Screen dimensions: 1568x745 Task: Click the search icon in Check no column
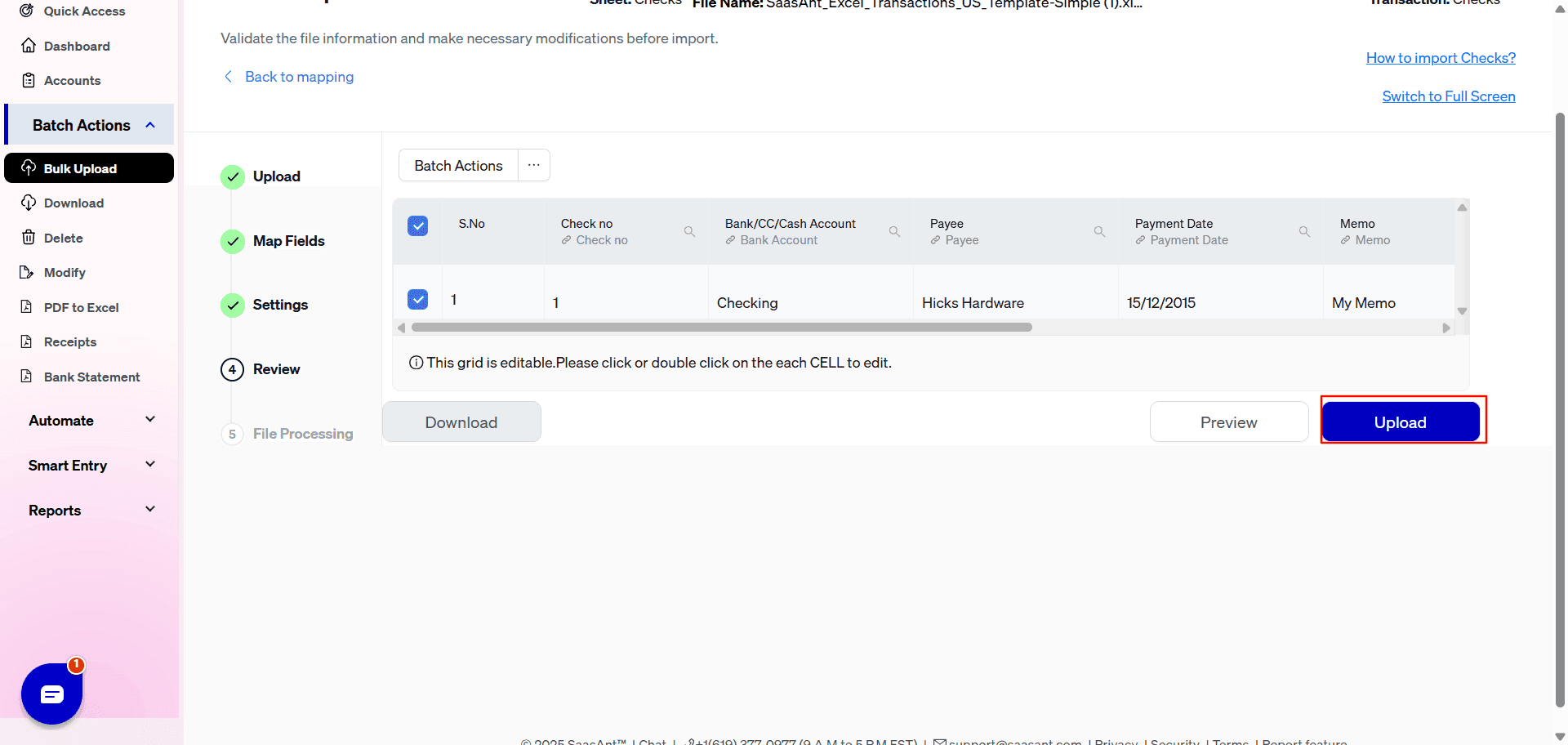pos(690,232)
